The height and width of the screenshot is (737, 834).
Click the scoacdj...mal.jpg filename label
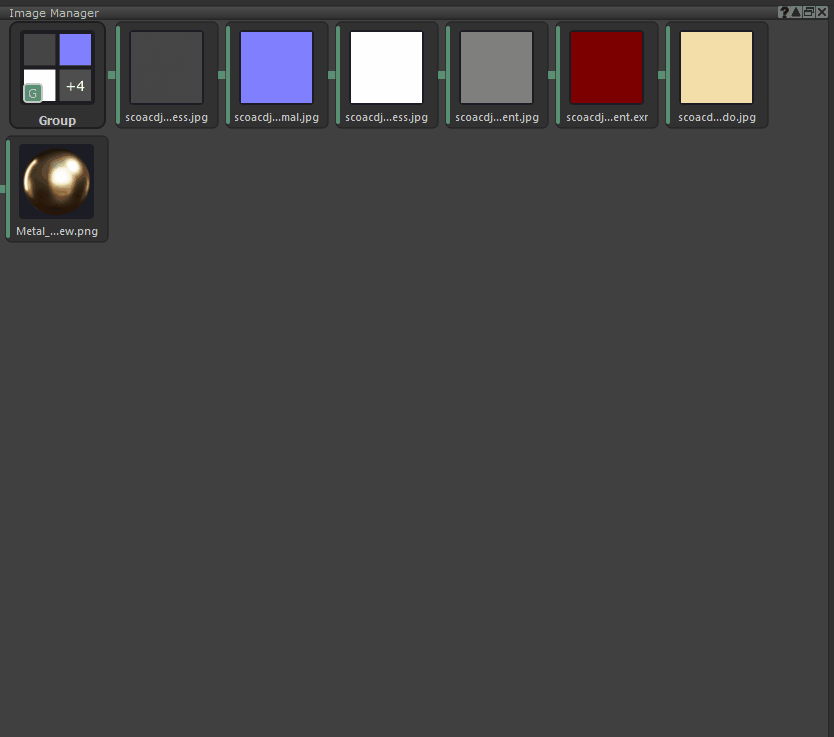(x=276, y=118)
